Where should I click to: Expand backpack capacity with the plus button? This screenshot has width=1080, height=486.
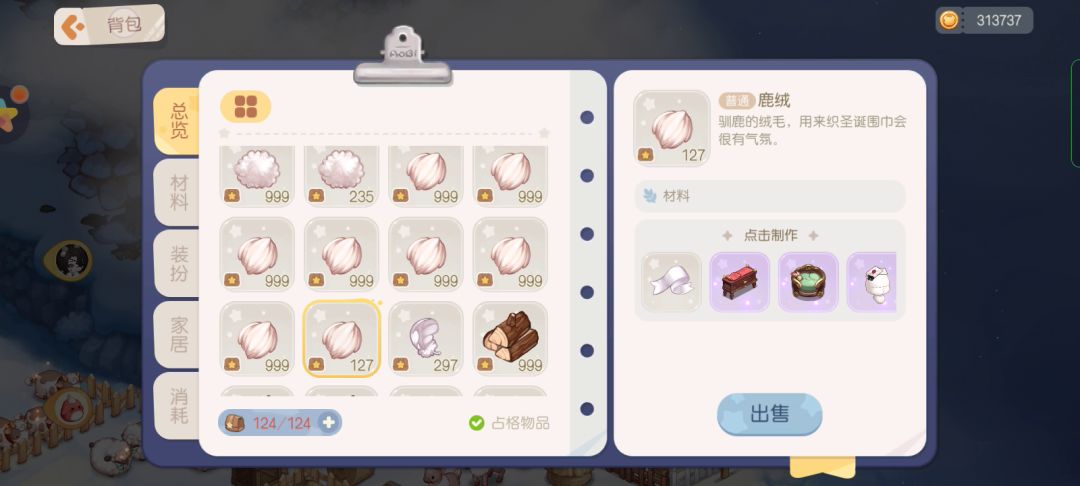(x=329, y=423)
